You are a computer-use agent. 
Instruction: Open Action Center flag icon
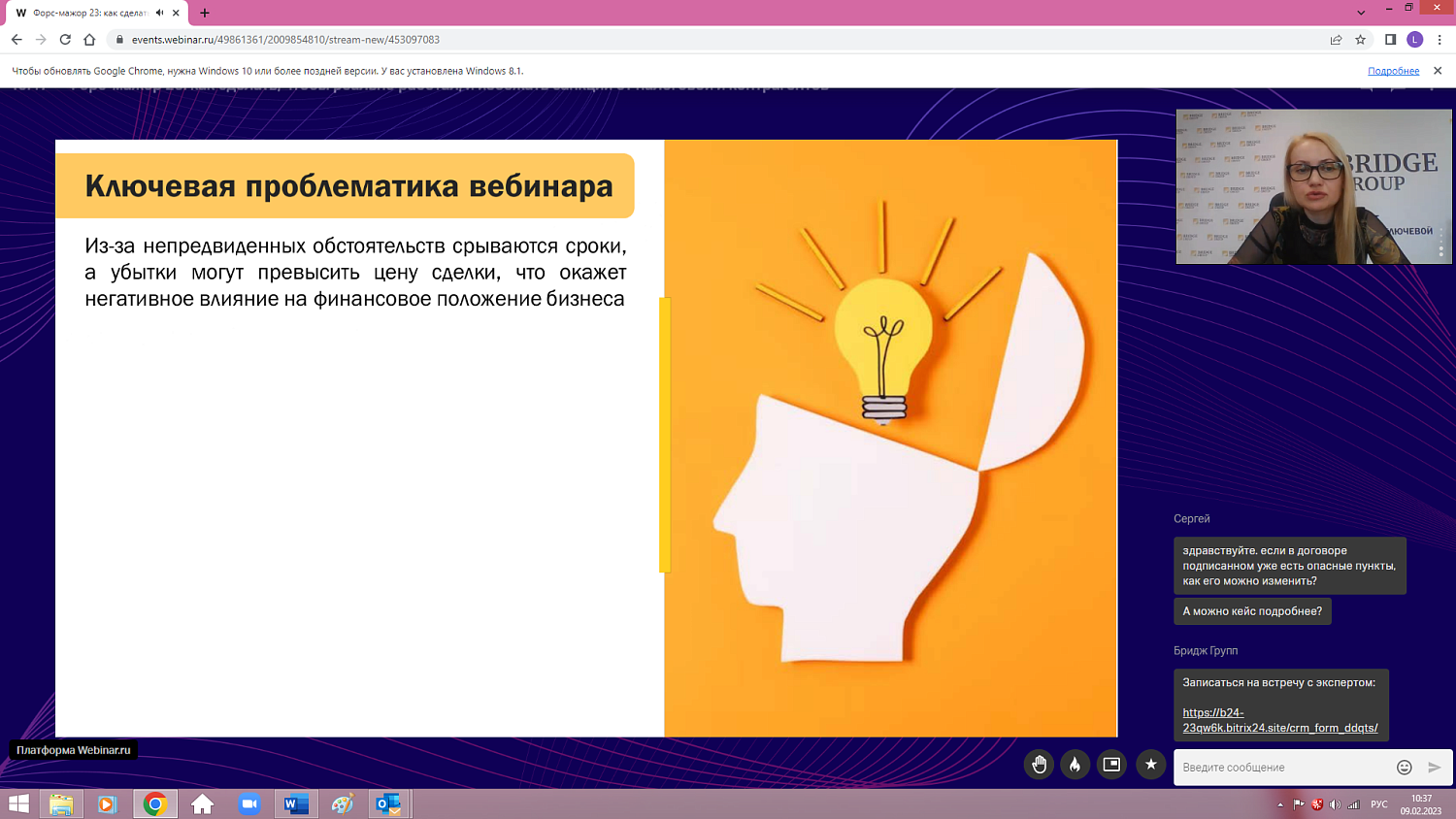pos(1299,804)
